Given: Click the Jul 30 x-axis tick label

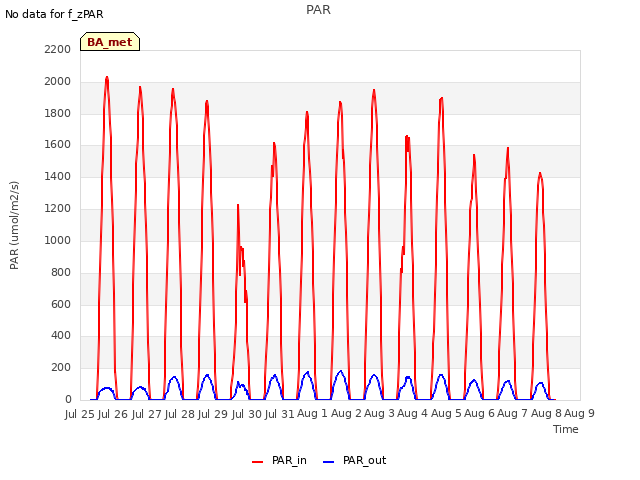Looking at the screenshot, I should pyautogui.click(x=247, y=414).
